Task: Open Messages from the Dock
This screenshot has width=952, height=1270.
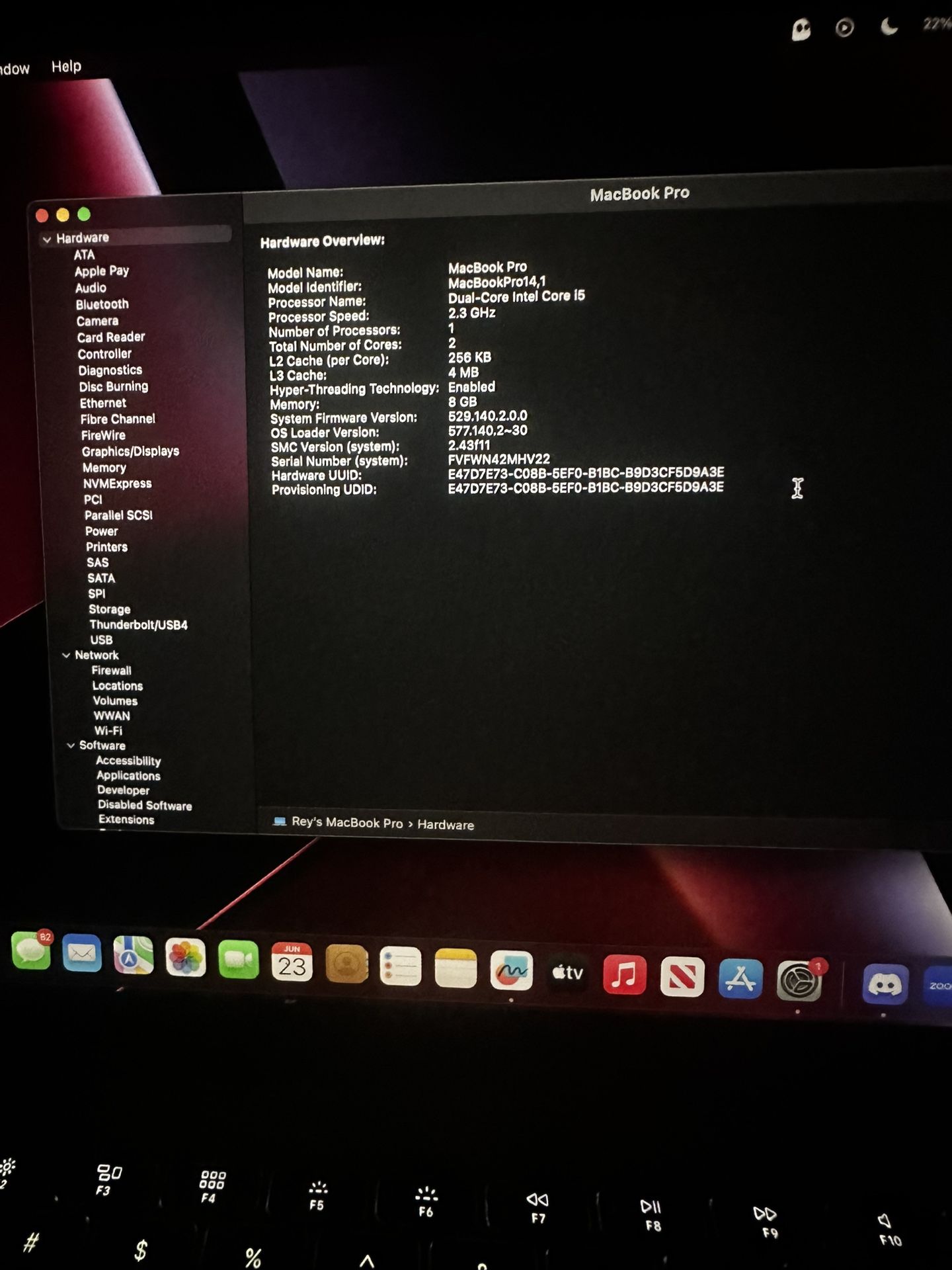Action: 31,951
